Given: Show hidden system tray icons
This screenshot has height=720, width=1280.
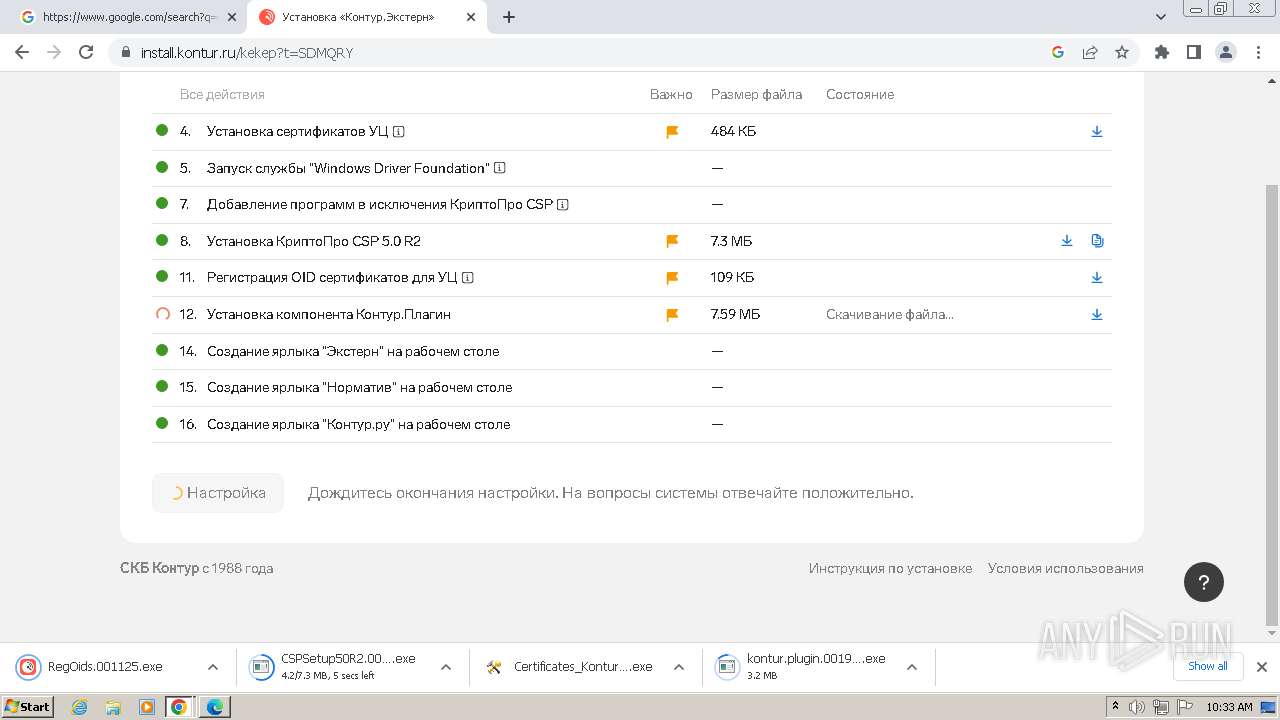Looking at the screenshot, I should (x=1115, y=707).
